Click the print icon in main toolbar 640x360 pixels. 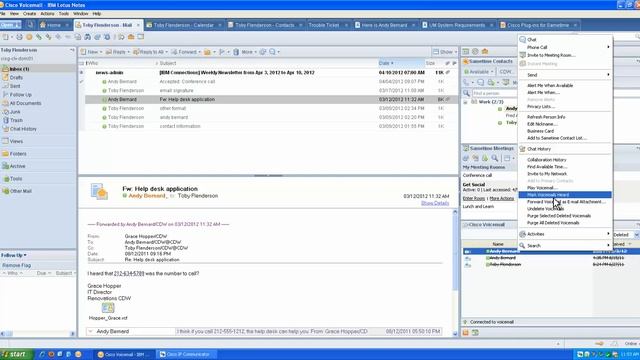click(19, 37)
